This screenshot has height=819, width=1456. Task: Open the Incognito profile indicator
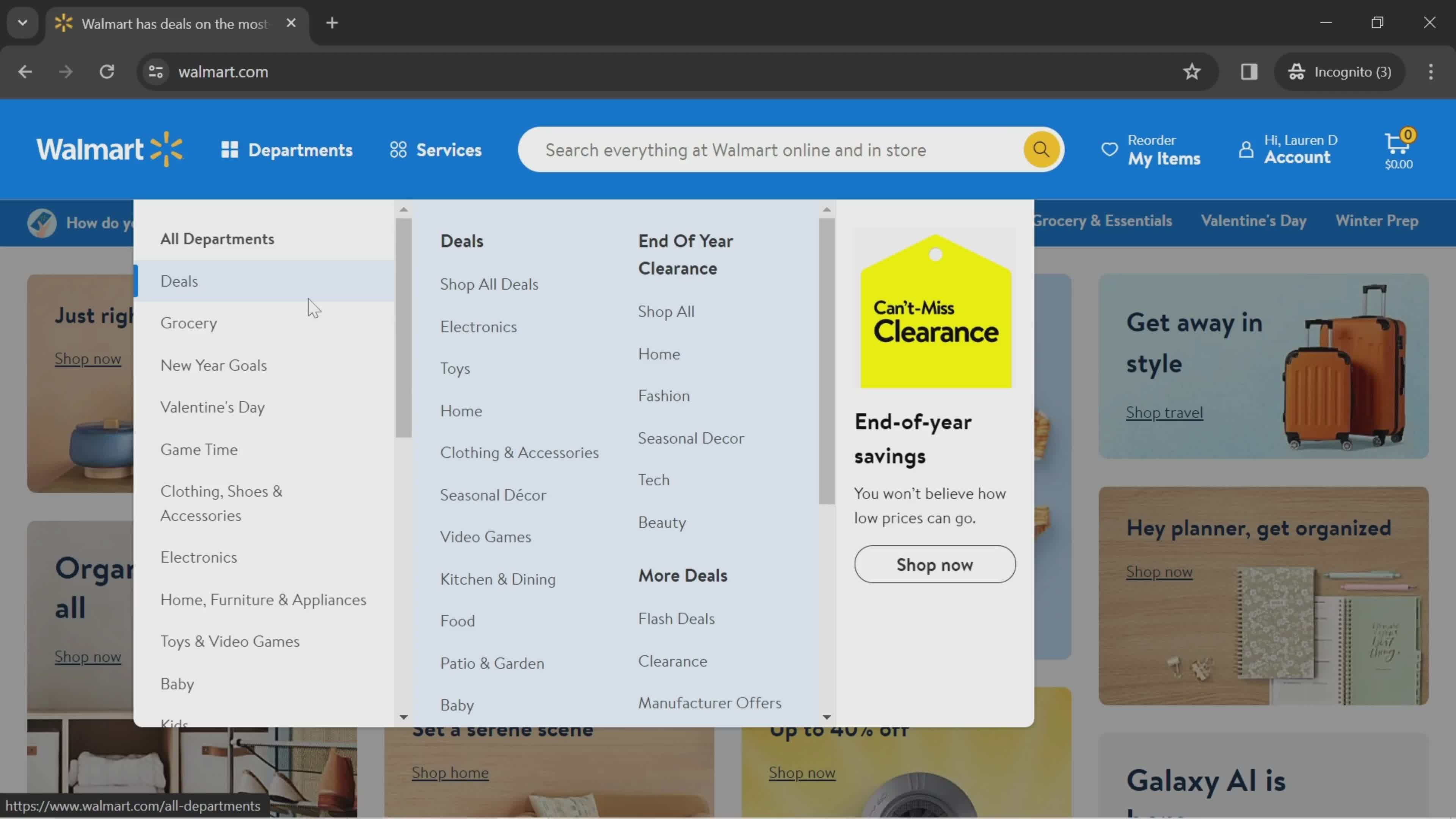click(x=1340, y=72)
